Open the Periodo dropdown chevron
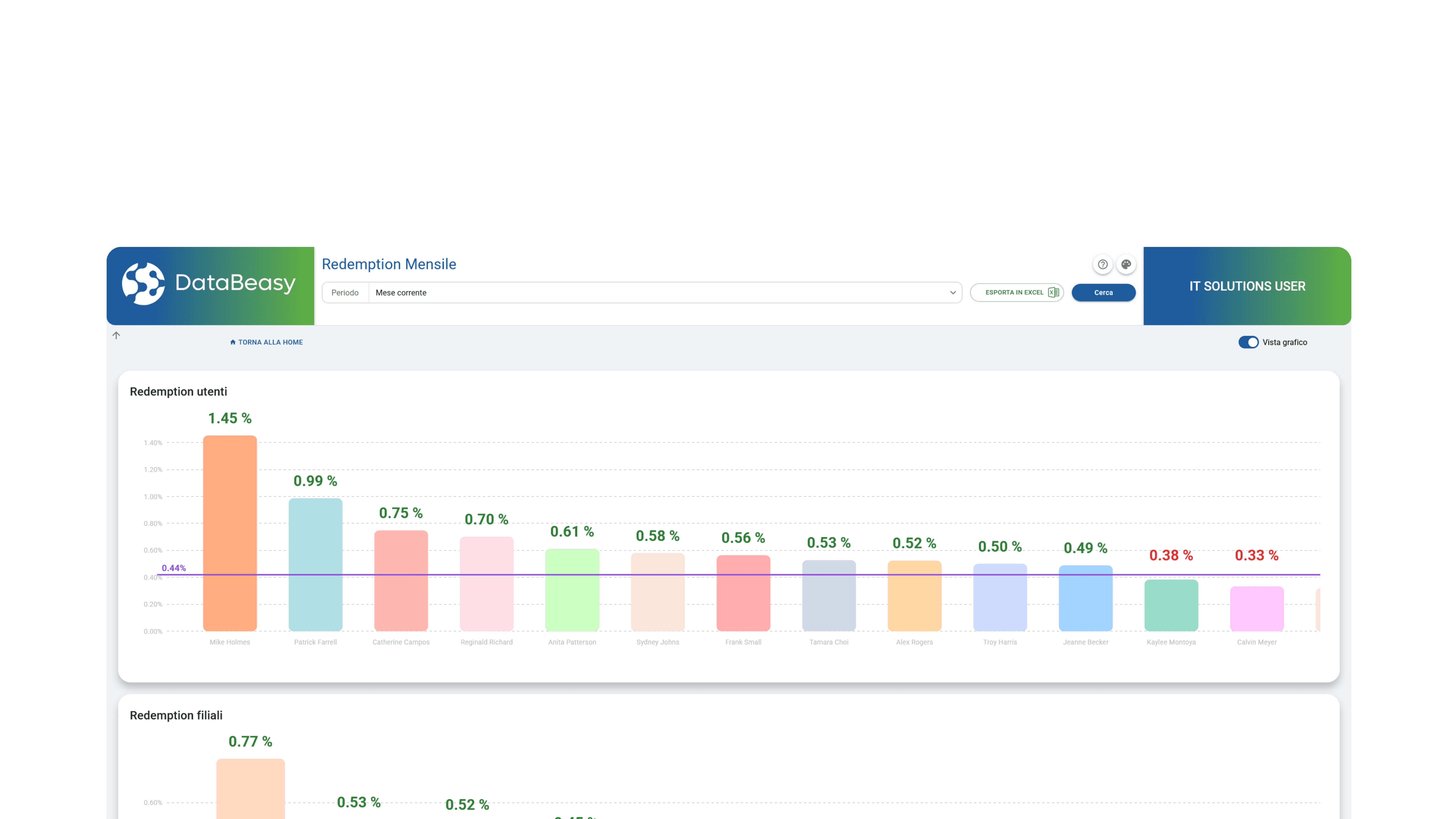The height and width of the screenshot is (819, 1456). (x=953, y=292)
